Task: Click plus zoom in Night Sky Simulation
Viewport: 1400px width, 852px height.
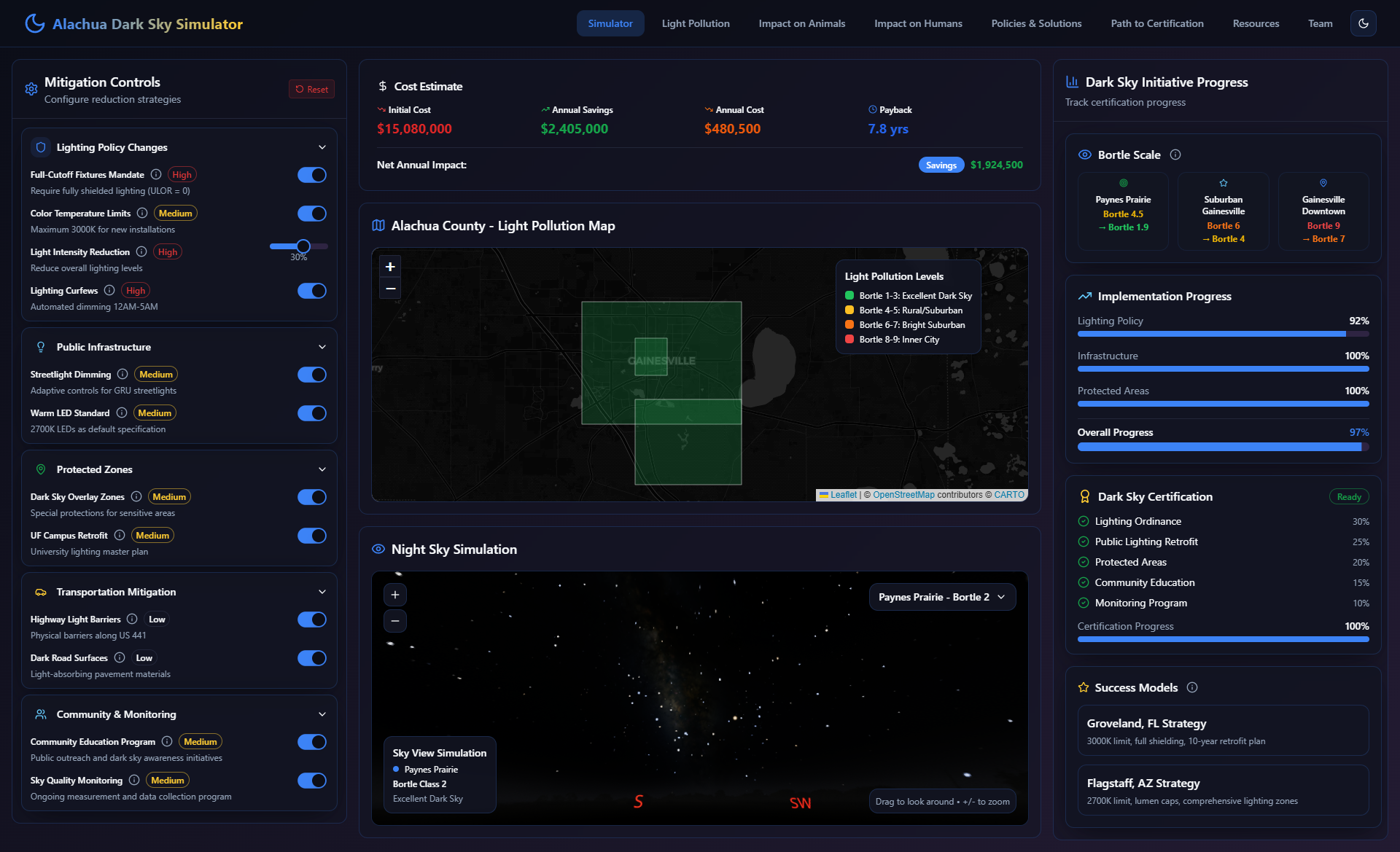Action: [x=394, y=595]
